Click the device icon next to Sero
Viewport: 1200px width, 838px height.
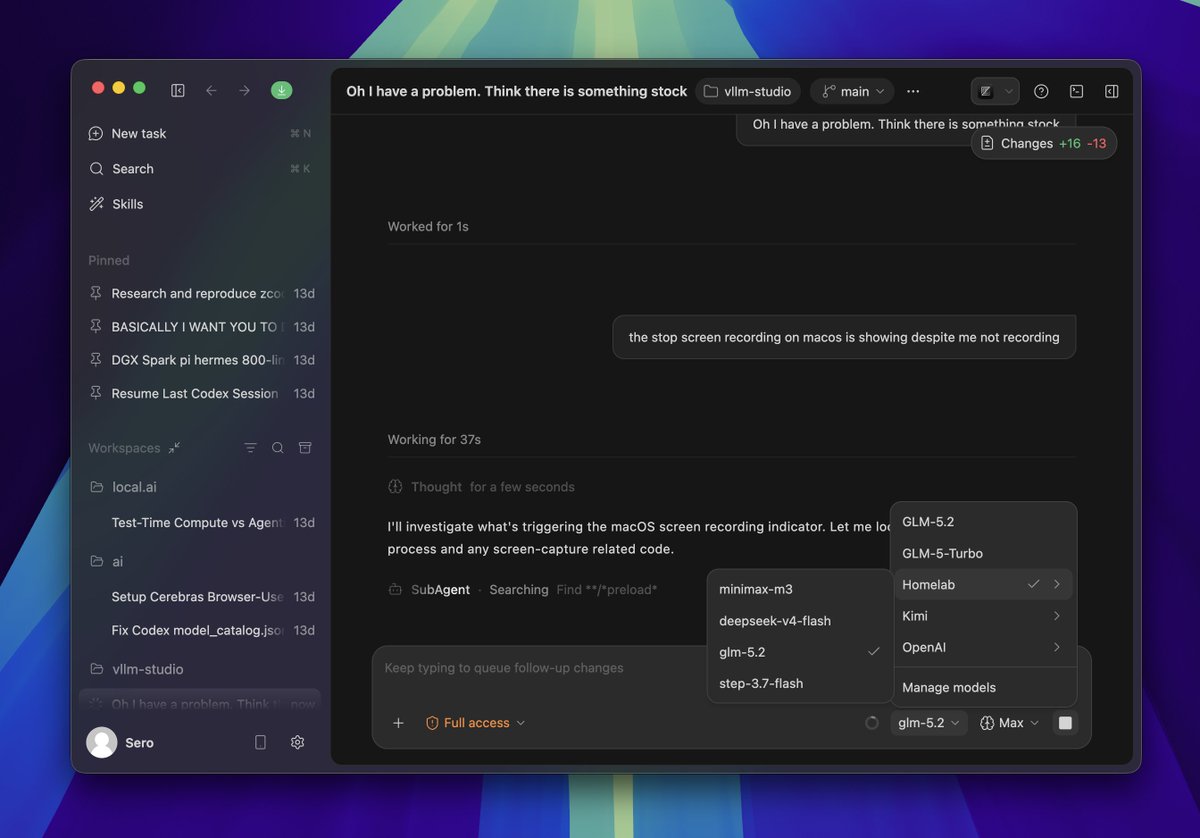260,743
